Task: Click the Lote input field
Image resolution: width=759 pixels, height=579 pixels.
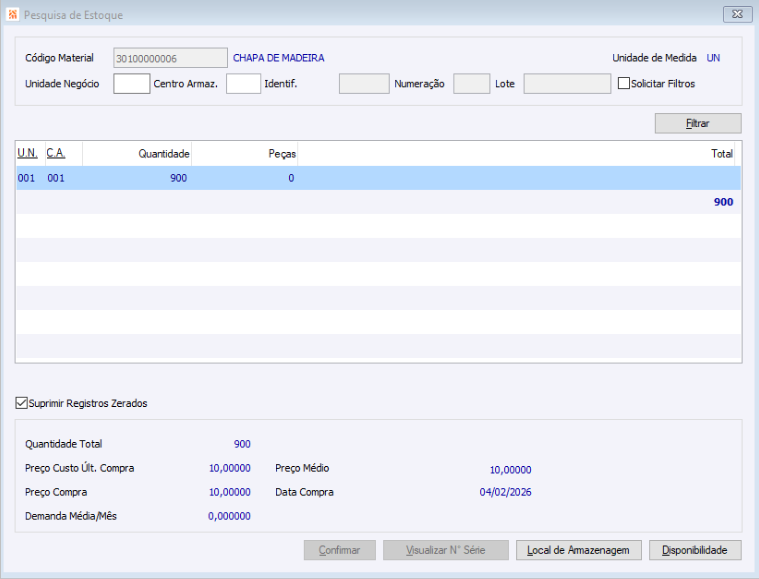Action: 567,83
